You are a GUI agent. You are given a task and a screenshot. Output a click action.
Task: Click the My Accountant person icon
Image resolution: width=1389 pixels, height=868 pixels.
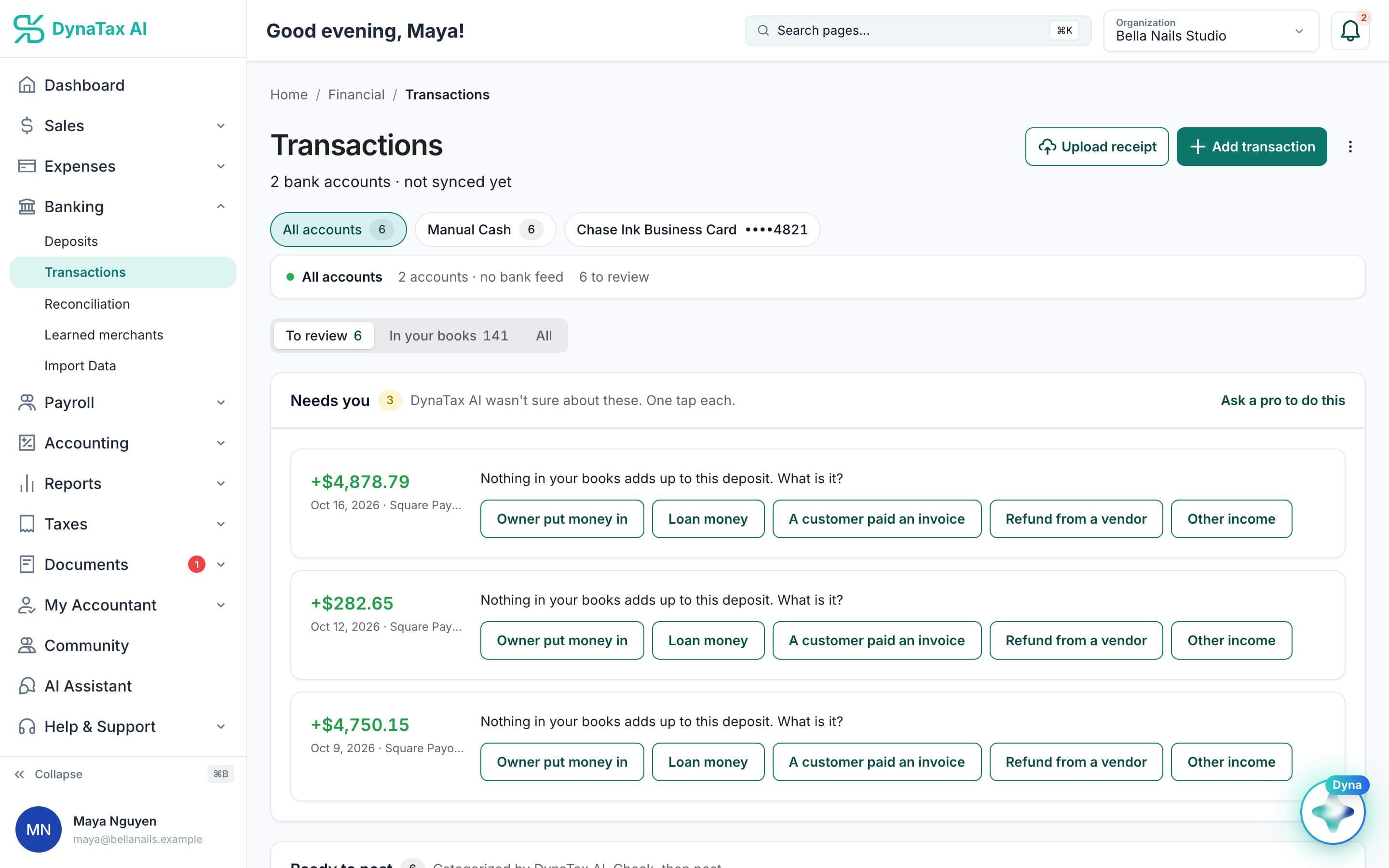(27, 605)
